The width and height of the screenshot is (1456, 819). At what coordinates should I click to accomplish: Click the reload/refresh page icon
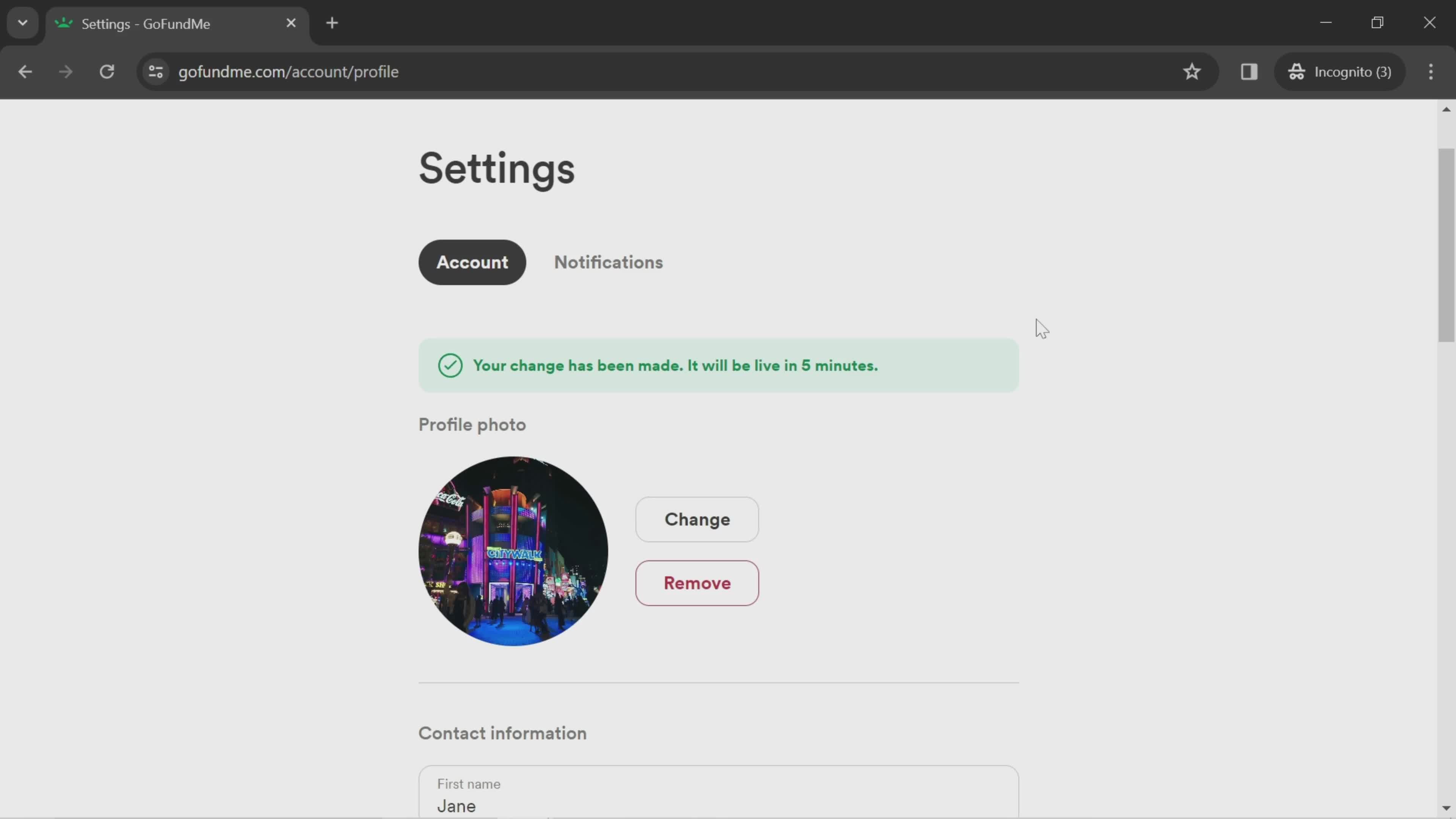107,71
